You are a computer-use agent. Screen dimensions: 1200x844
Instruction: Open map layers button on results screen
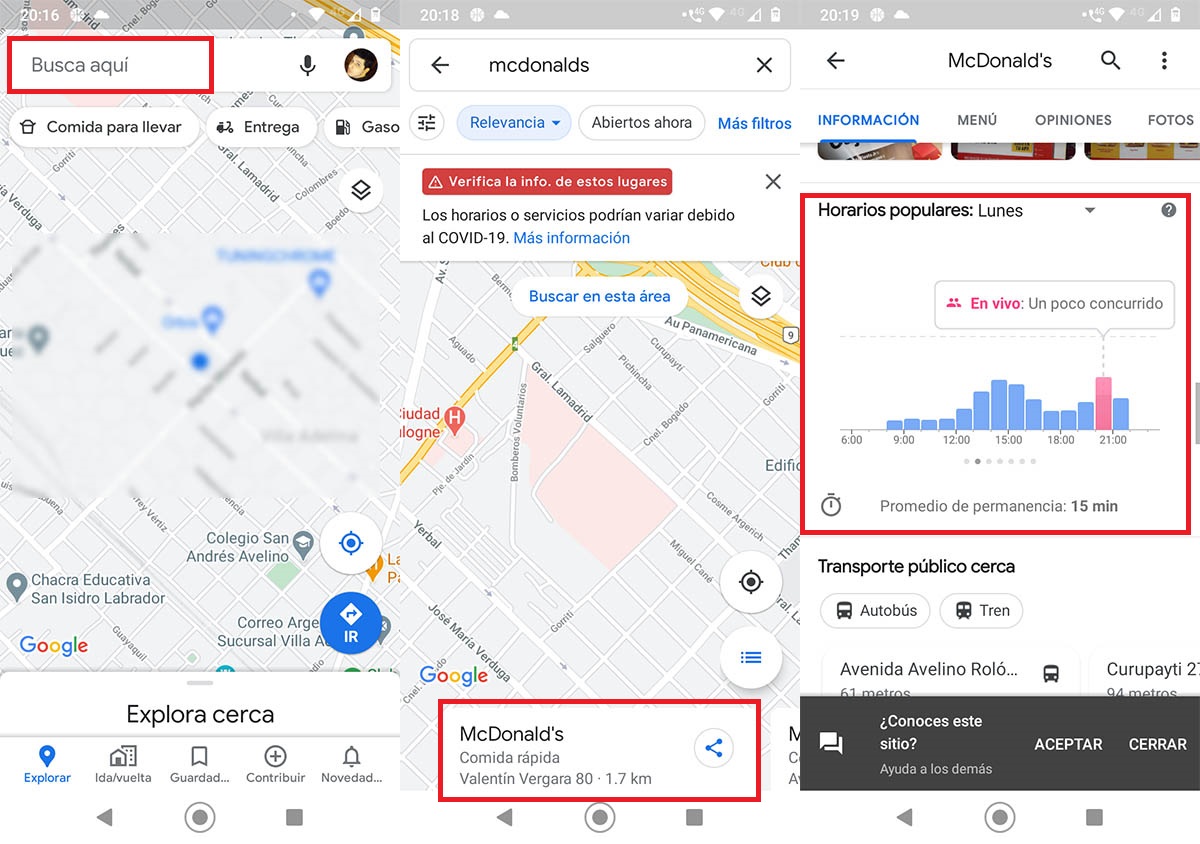click(761, 296)
